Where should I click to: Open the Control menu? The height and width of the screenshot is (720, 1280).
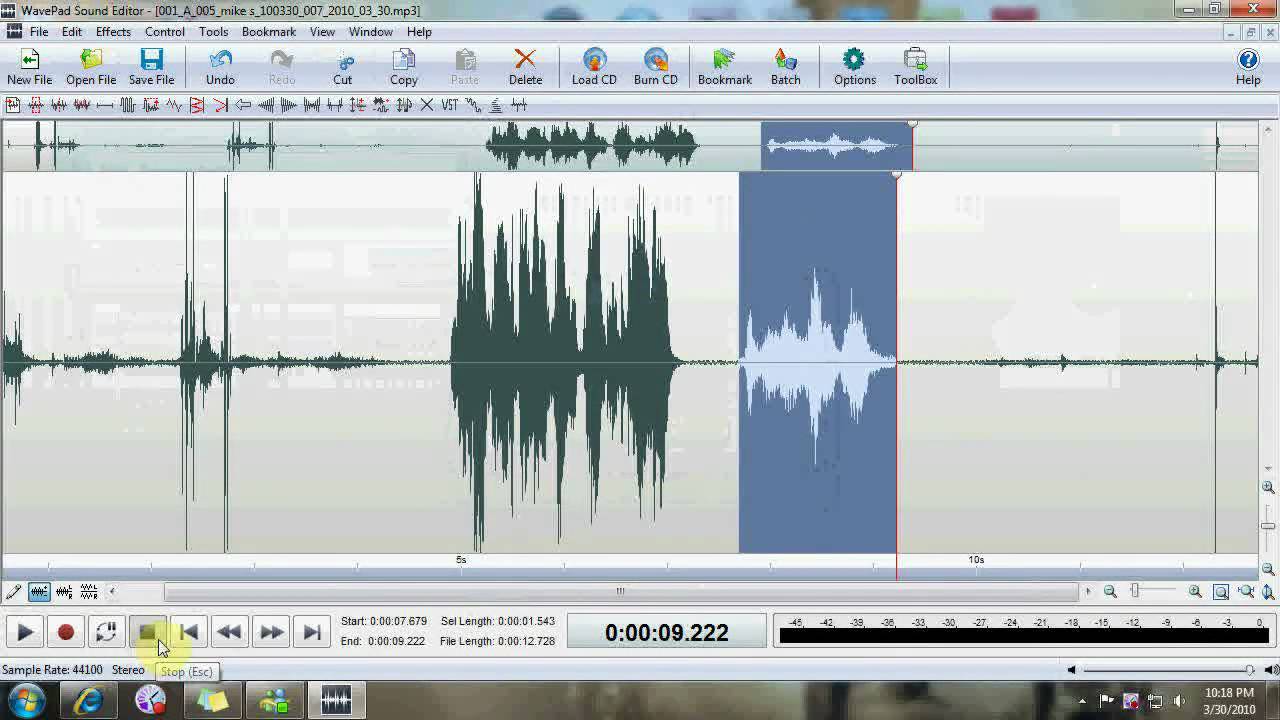coord(165,32)
